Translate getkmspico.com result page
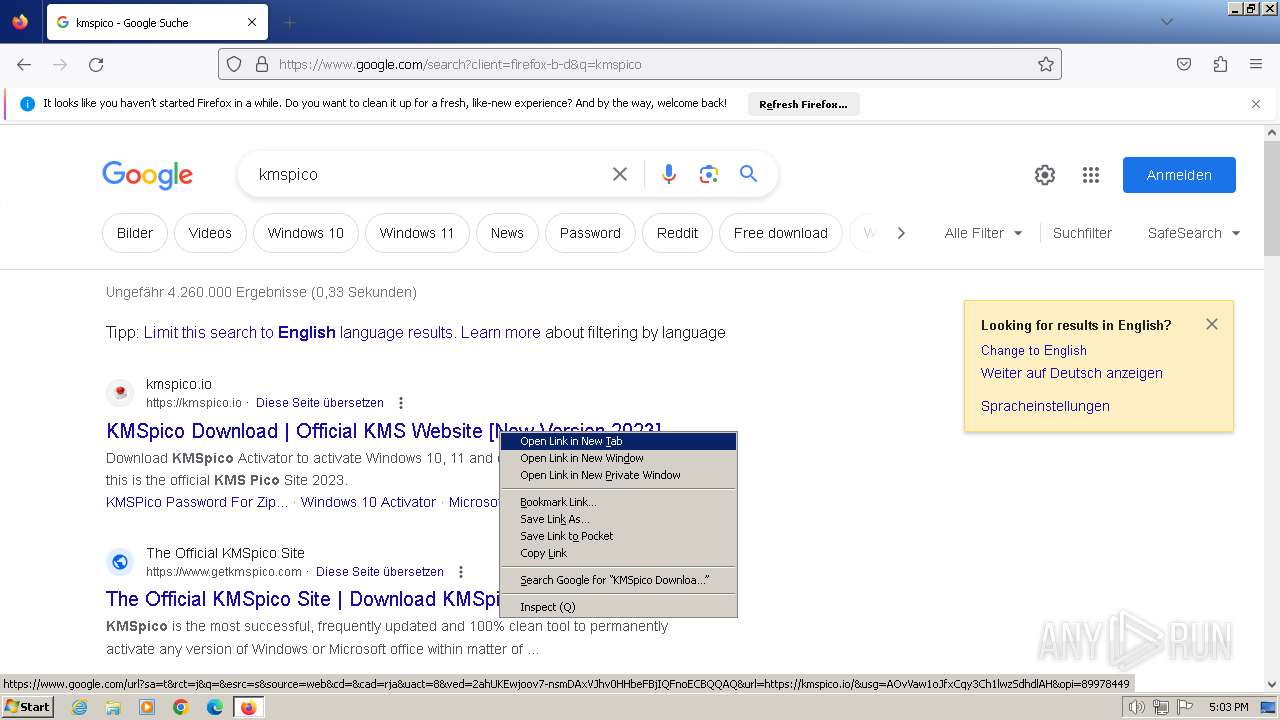1280x720 pixels. pos(380,572)
